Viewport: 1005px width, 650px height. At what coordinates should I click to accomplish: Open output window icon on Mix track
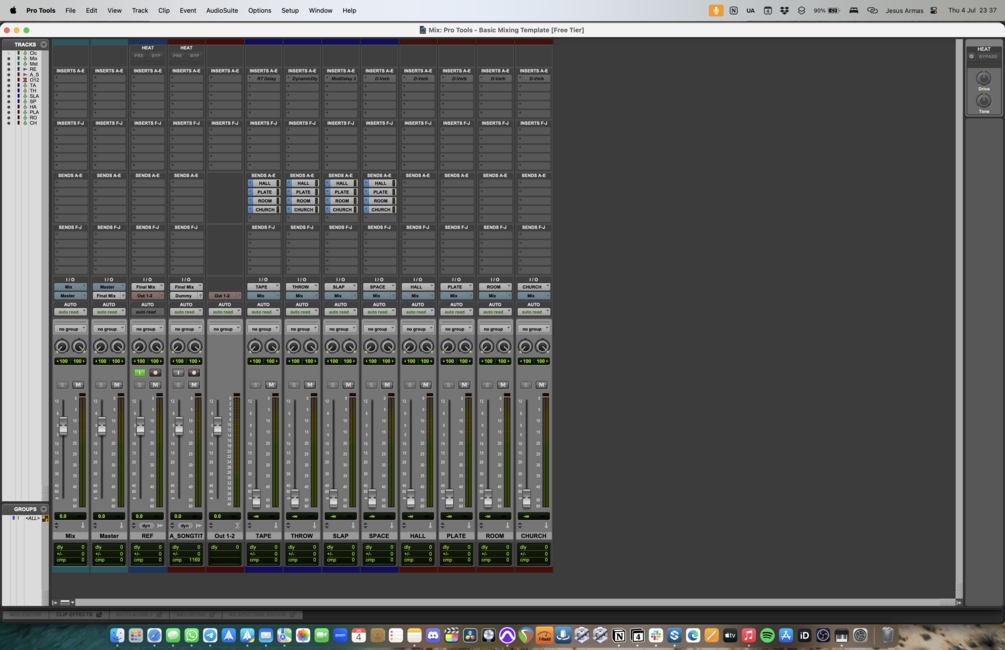click(x=83, y=526)
